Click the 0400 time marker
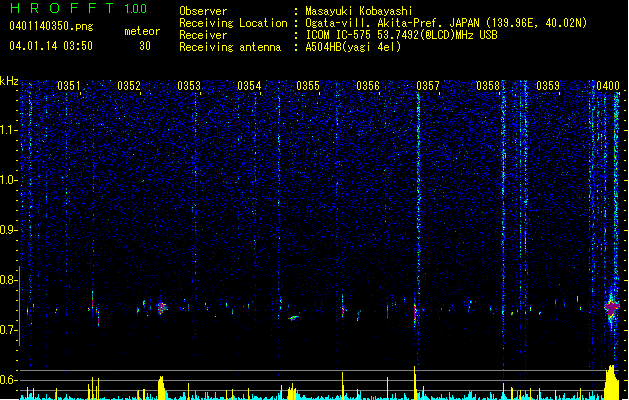This screenshot has width=629, height=400. point(608,86)
